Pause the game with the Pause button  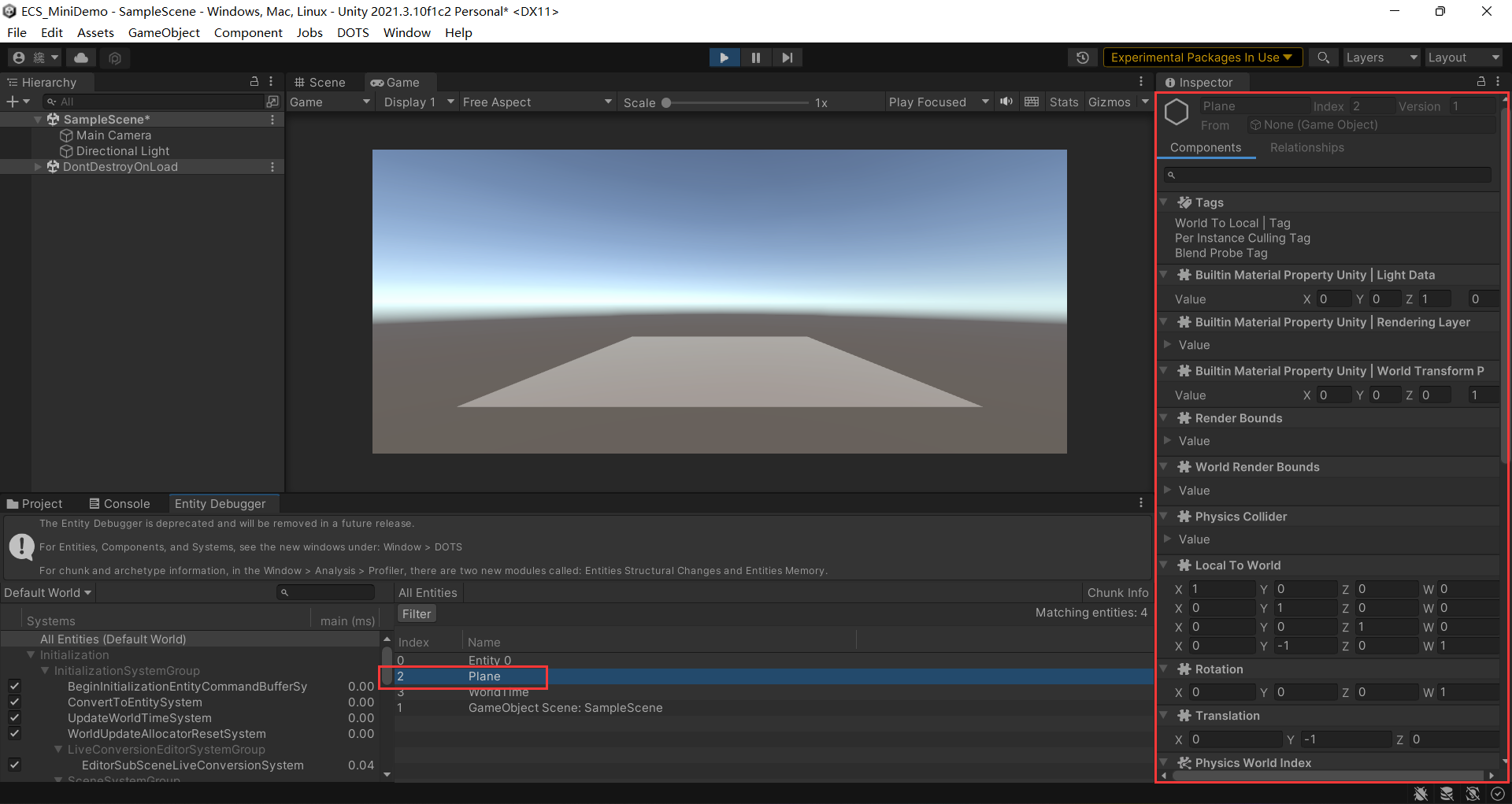756,57
